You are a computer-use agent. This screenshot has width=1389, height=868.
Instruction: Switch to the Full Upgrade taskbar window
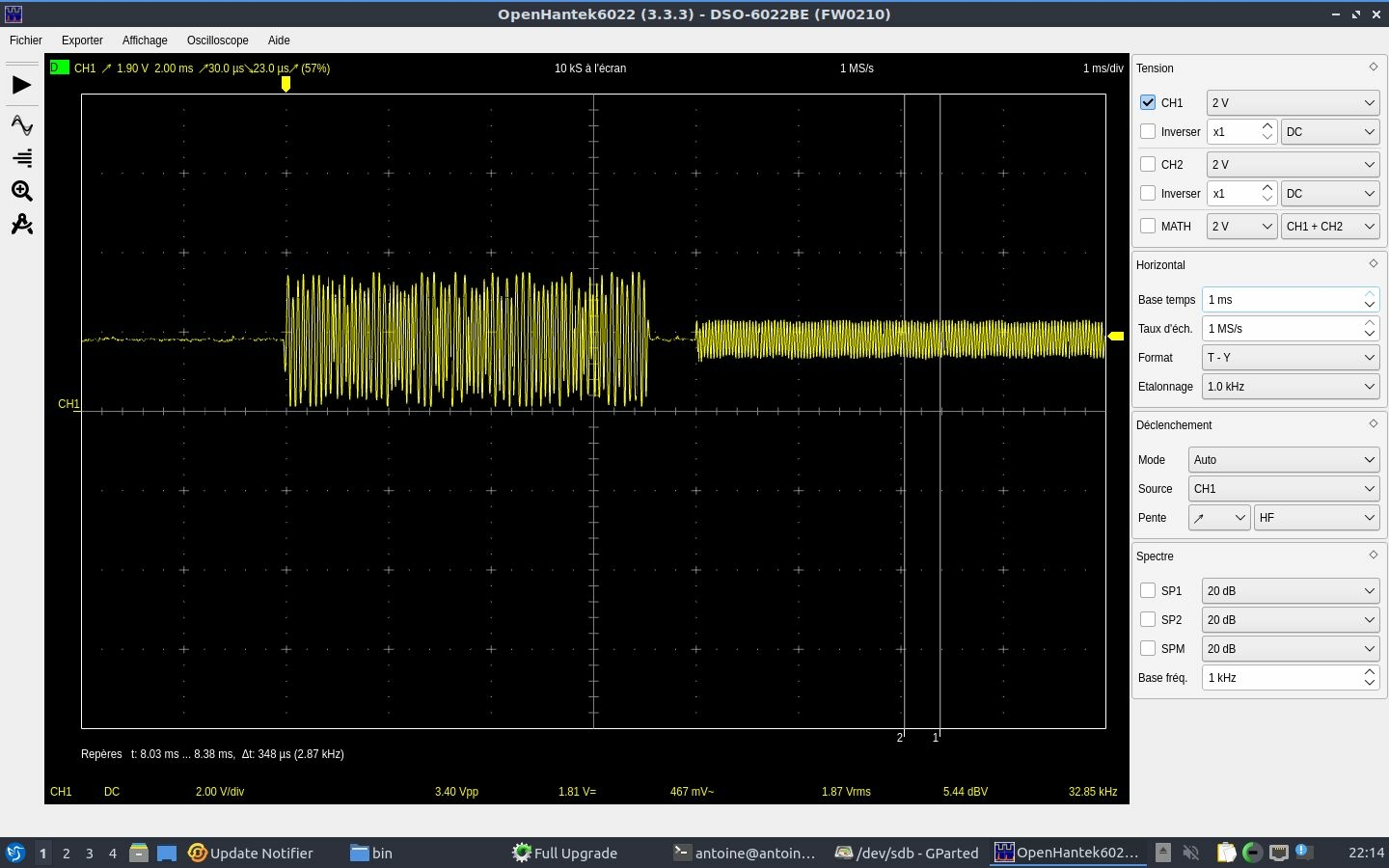(565, 853)
